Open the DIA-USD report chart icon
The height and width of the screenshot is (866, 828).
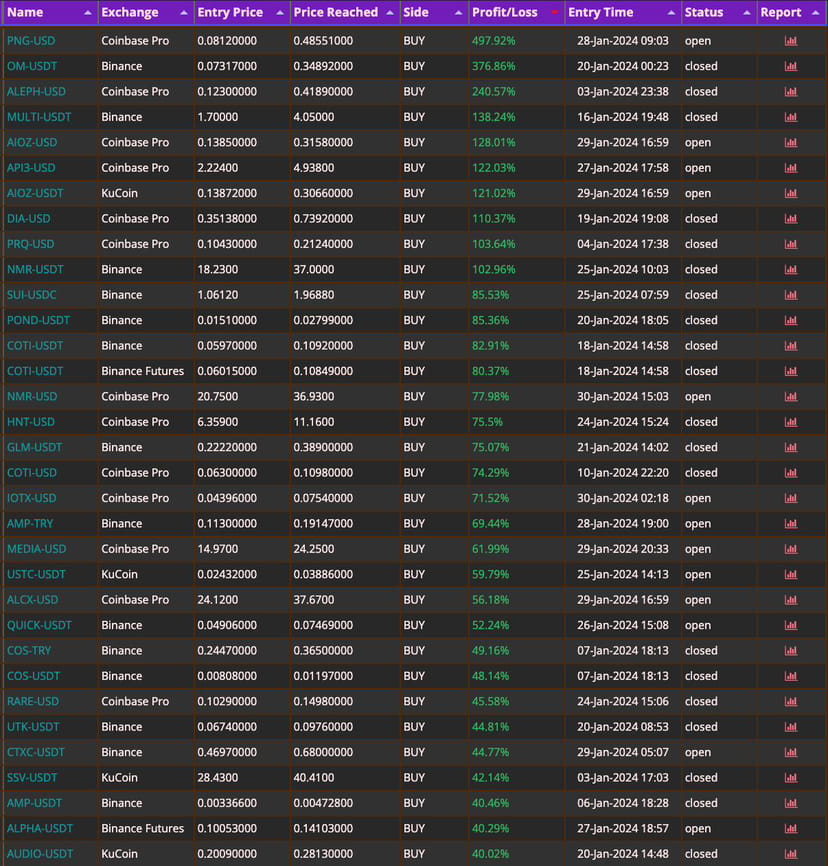coord(790,219)
